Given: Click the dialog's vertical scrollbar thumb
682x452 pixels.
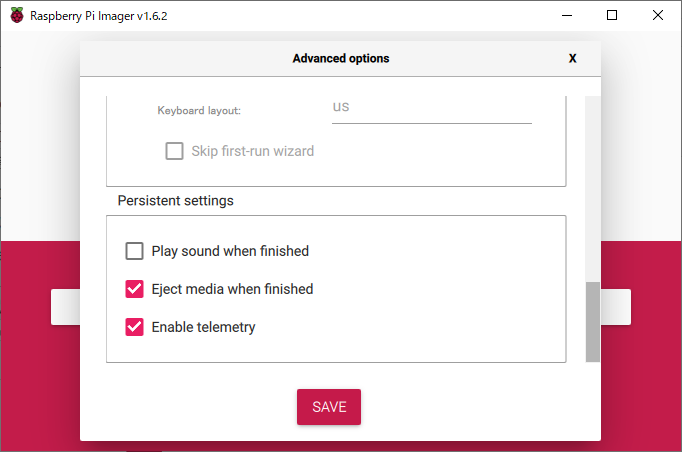Looking at the screenshot, I should point(592,320).
